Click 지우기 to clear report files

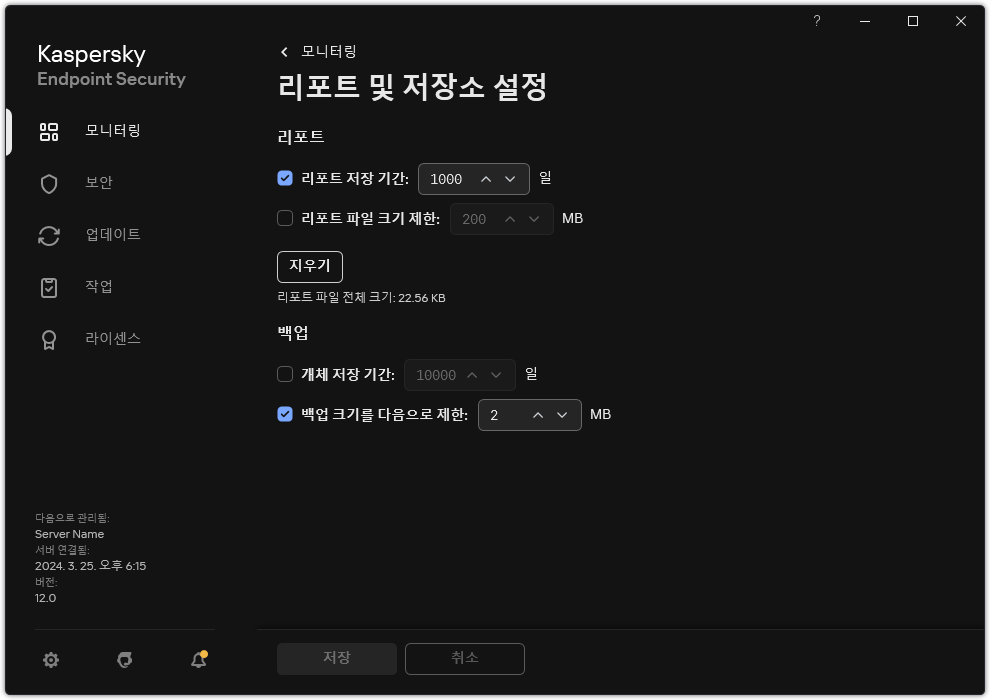coord(309,267)
